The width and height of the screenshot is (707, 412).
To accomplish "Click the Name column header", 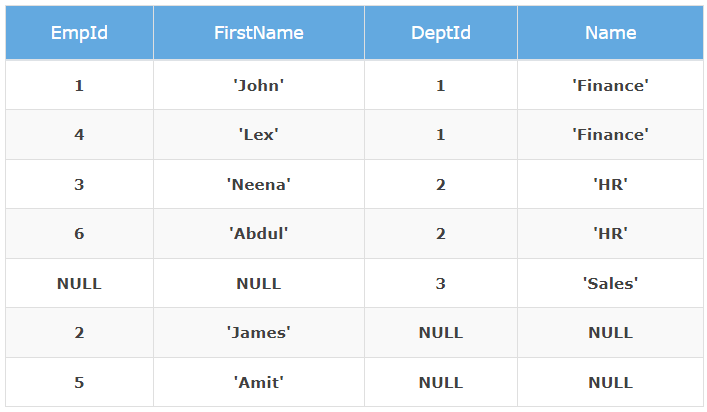I will pos(610,33).
